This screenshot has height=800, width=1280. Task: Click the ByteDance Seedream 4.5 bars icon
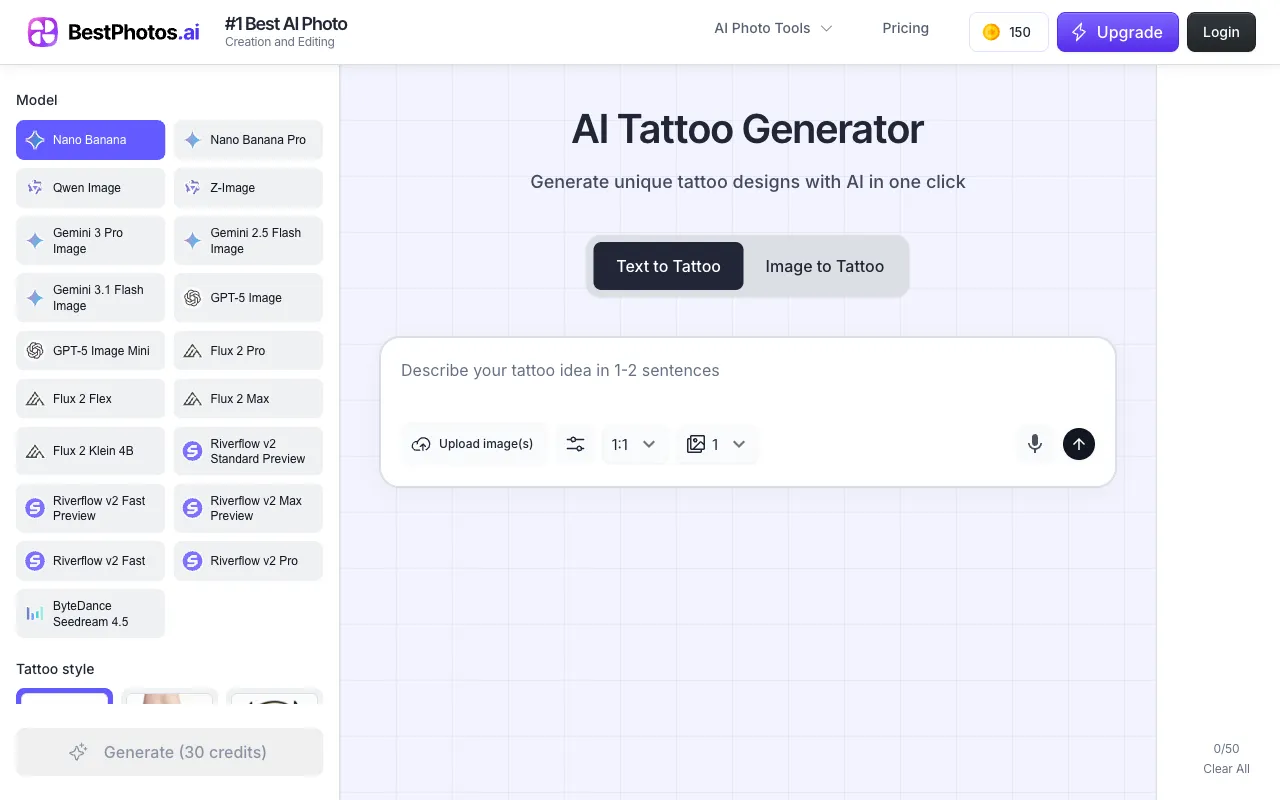[x=35, y=614]
